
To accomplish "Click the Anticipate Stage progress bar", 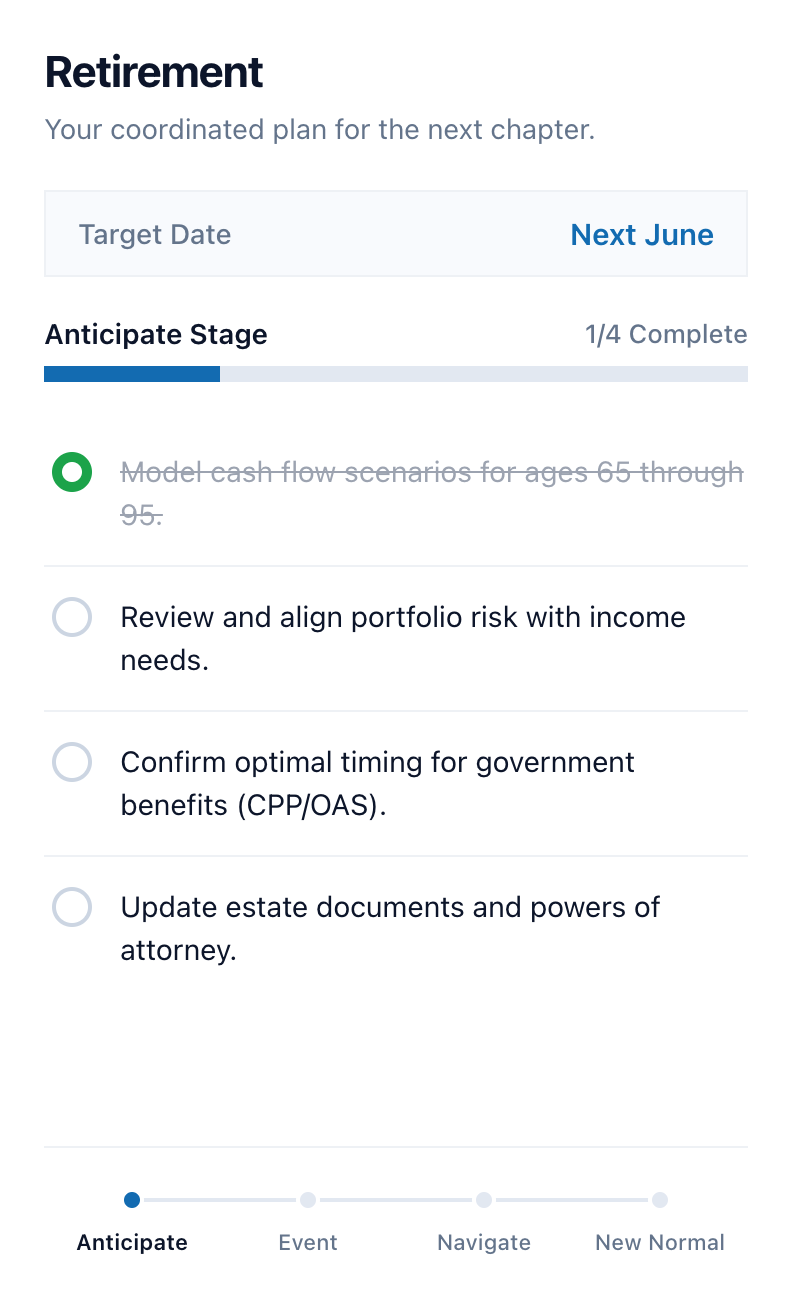I will point(396,374).
